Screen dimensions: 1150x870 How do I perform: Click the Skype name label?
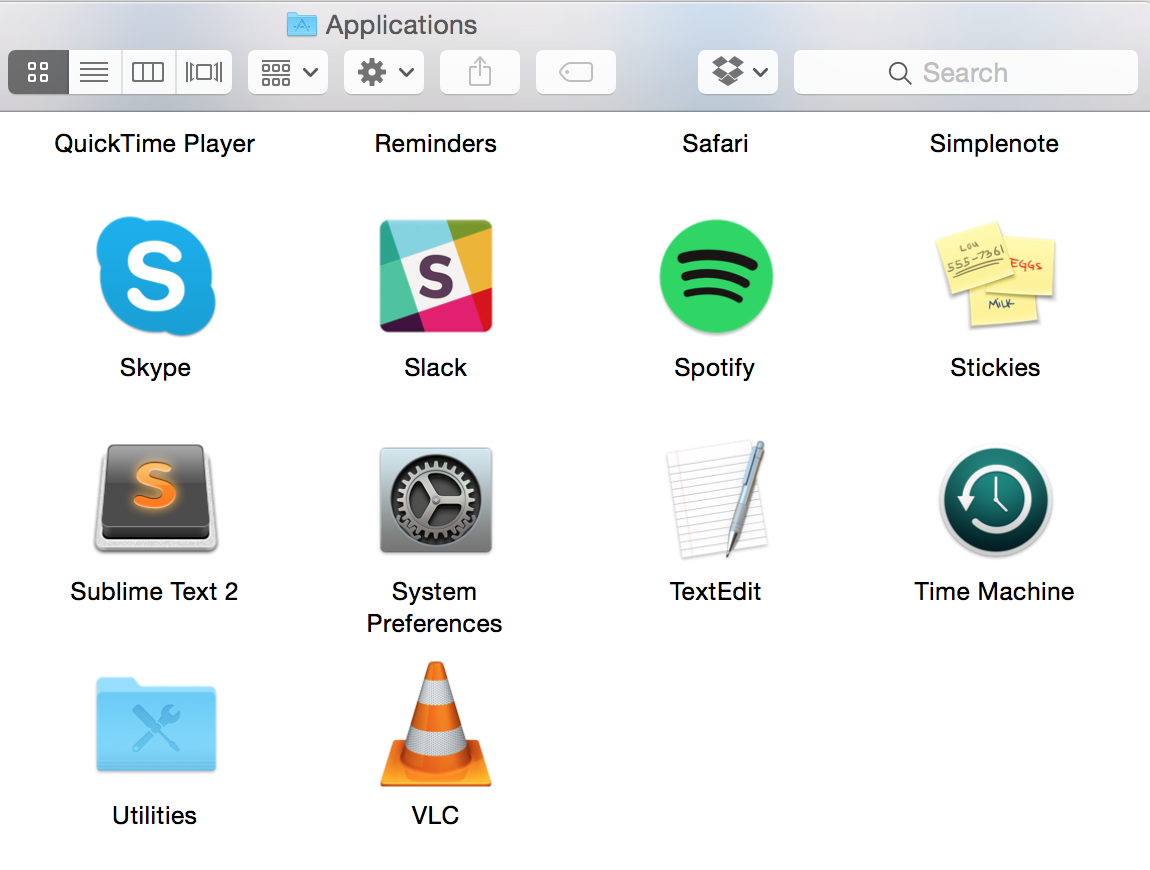click(x=155, y=367)
